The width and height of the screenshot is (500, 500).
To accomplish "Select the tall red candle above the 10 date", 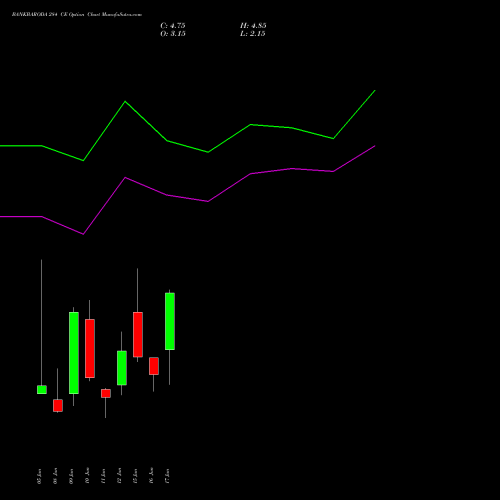I will click(x=90, y=348).
